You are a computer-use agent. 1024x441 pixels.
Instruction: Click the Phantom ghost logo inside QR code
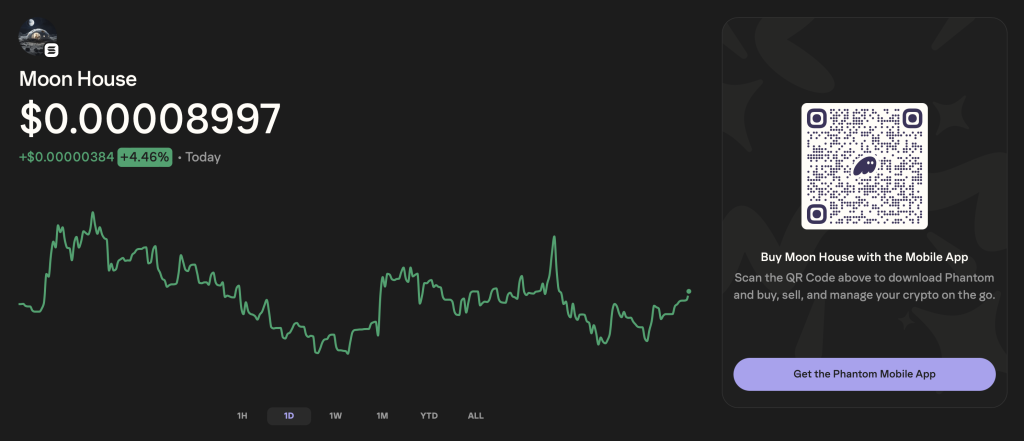click(x=865, y=166)
